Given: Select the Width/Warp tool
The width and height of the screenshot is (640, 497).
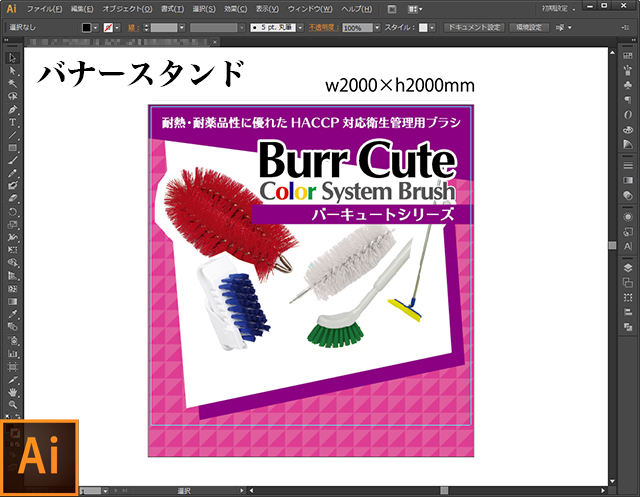Looking at the screenshot, I should 12,237.
